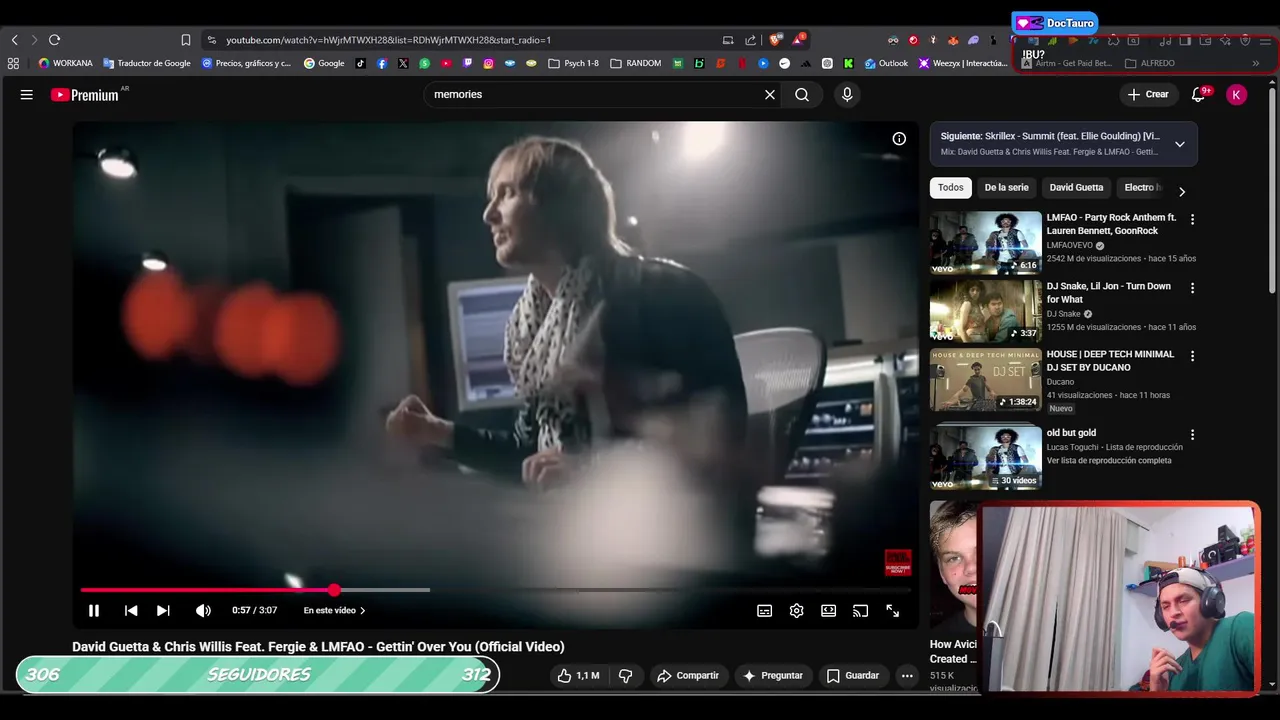
Task: Reload the page
Action: (54, 40)
